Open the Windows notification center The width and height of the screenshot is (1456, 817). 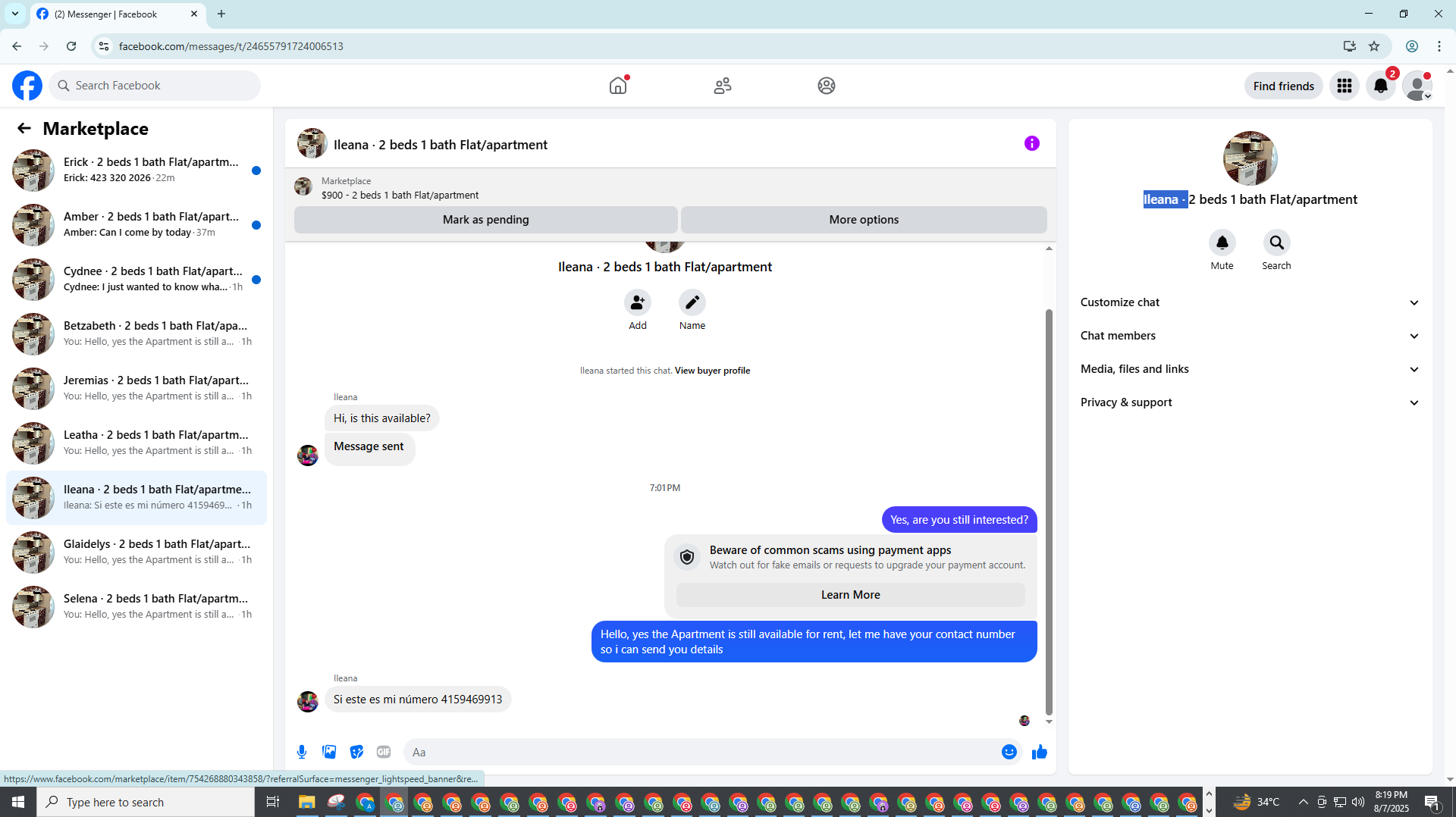pos(1432,802)
